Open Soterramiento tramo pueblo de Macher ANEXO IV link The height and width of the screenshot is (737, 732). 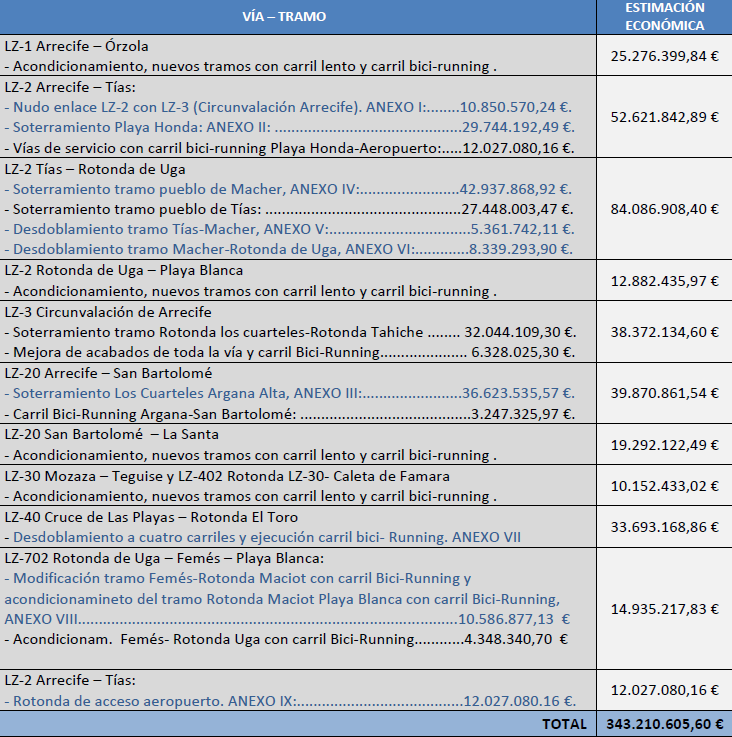[288, 189]
